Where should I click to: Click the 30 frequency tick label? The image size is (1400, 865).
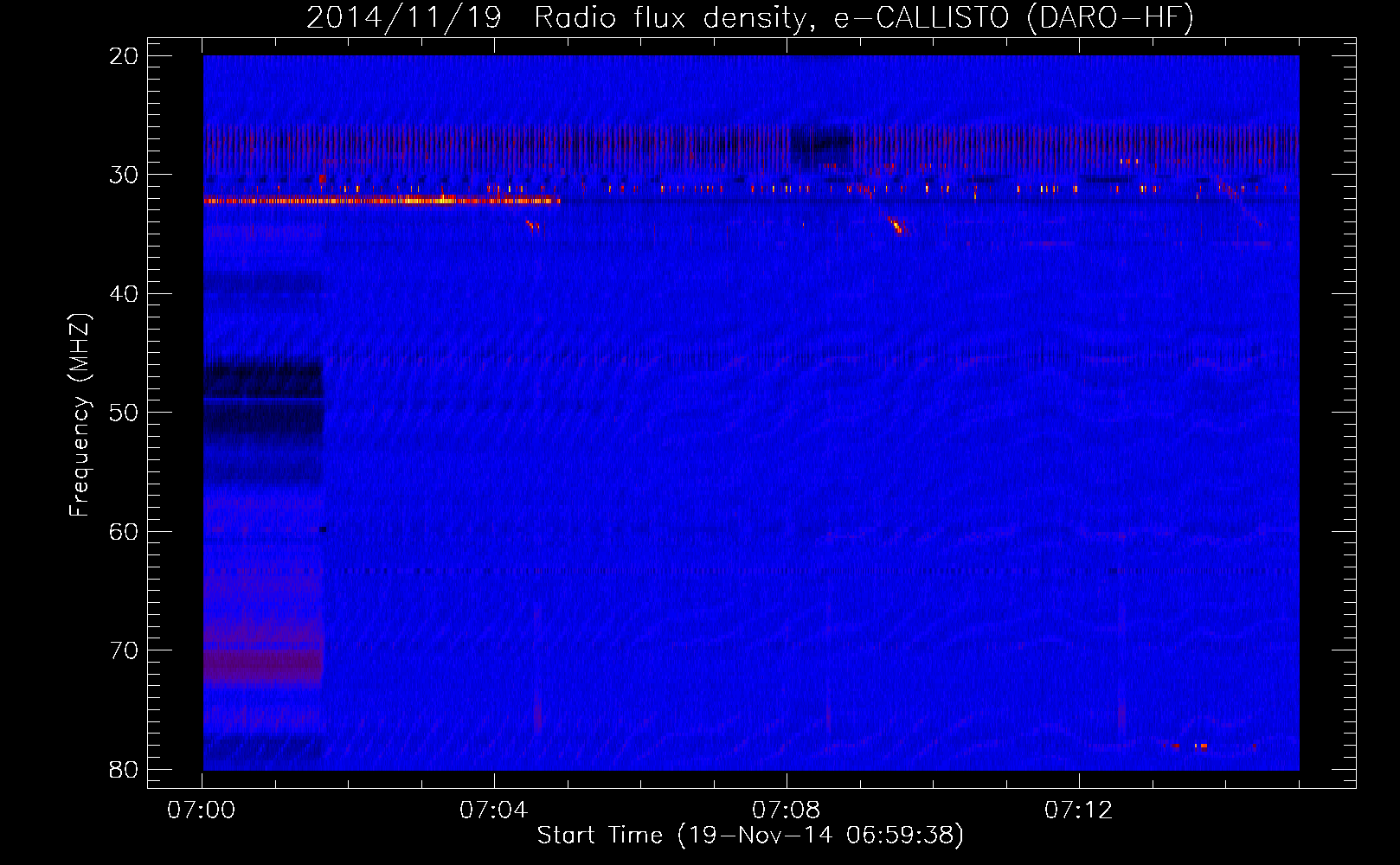pyautogui.click(x=124, y=176)
